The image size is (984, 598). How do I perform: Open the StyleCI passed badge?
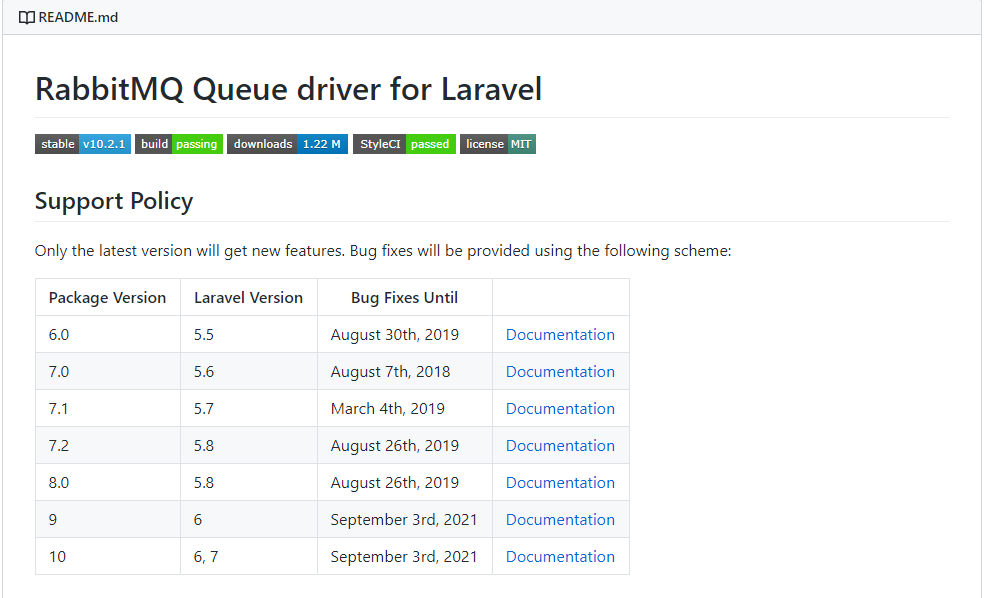(404, 144)
